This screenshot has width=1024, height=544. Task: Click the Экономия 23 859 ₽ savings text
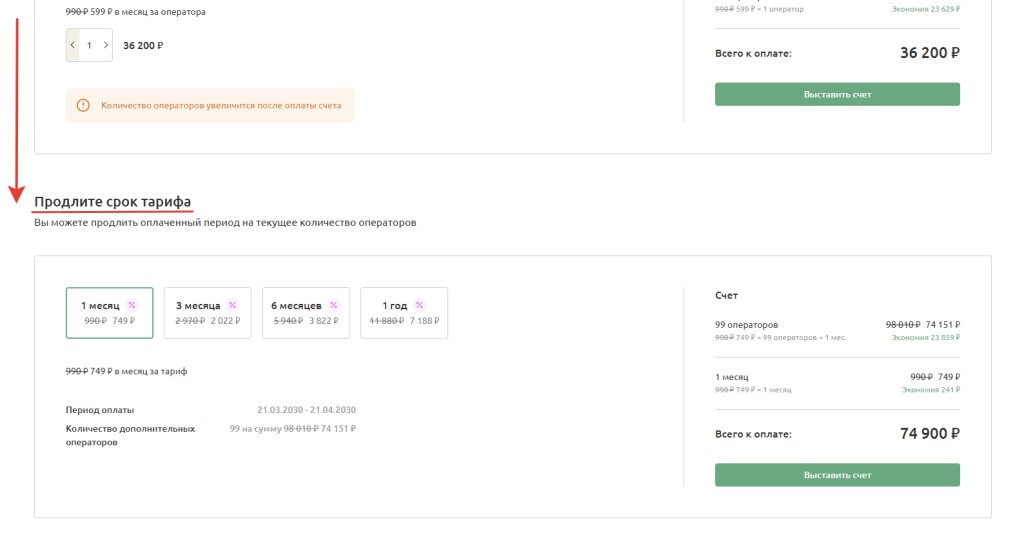(925, 338)
